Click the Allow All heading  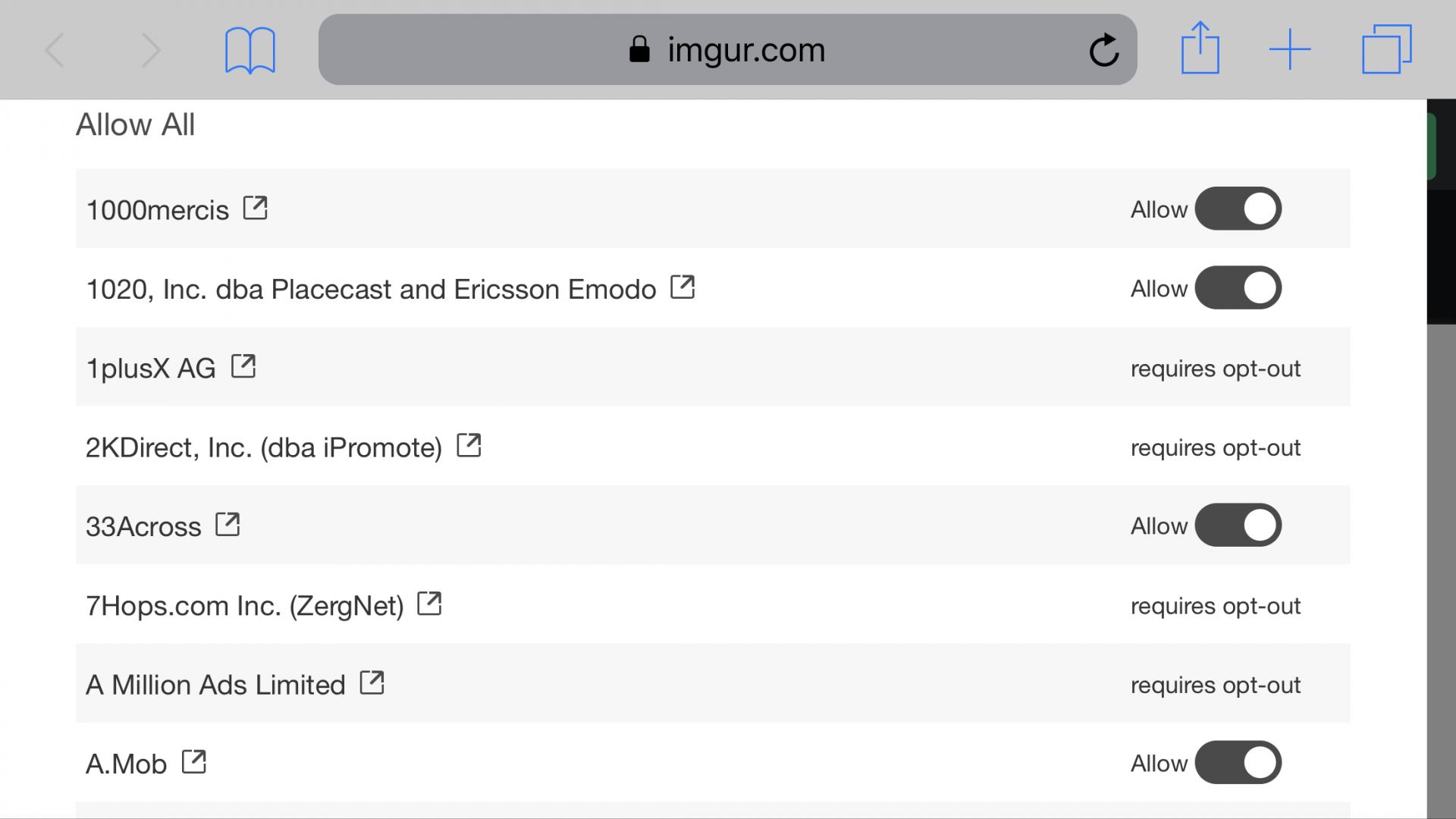tap(136, 124)
